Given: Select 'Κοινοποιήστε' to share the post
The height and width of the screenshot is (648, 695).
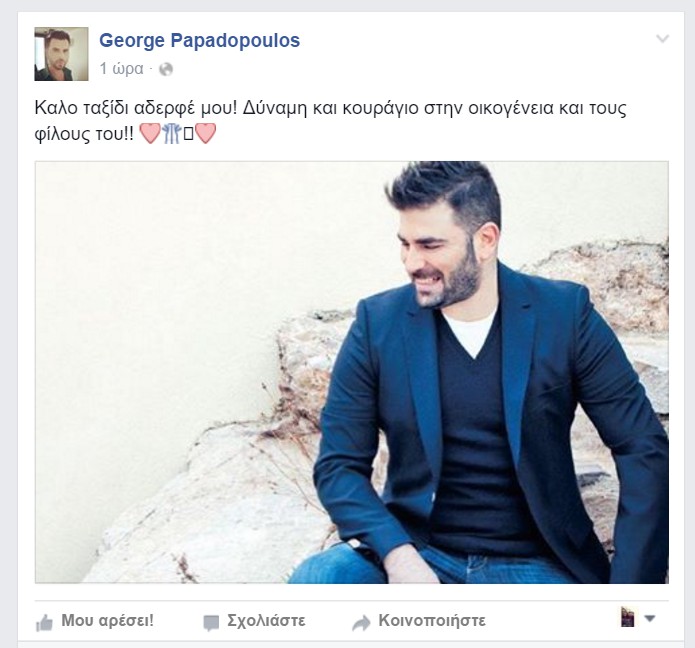Looking at the screenshot, I should [x=432, y=621].
